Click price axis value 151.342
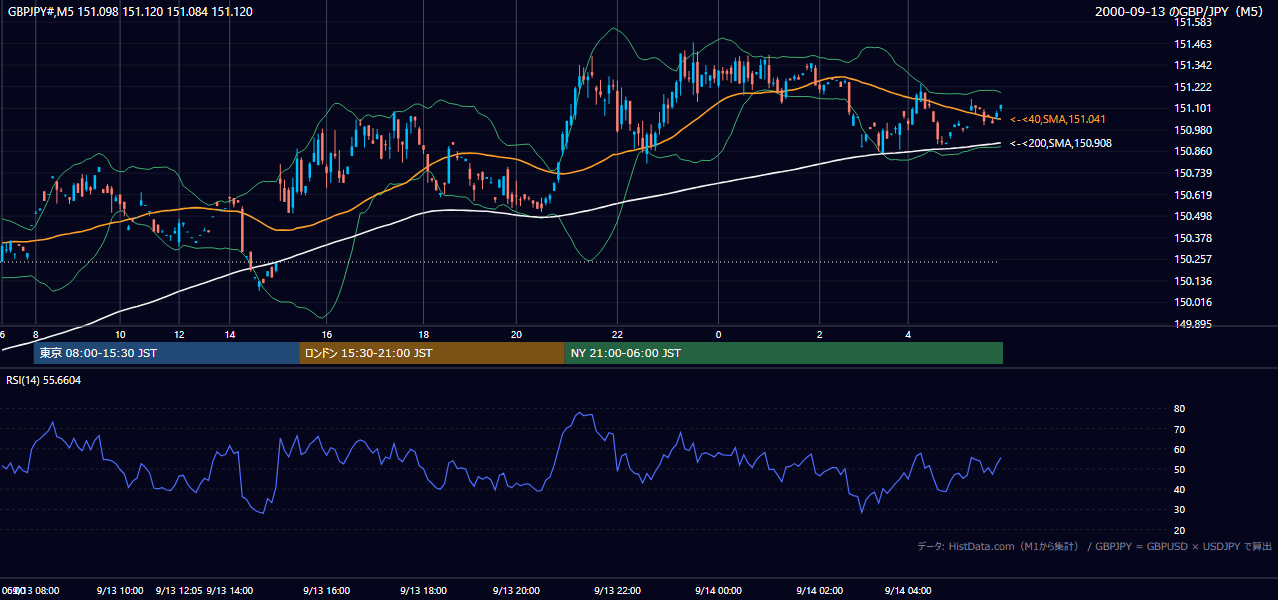Image resolution: width=1278 pixels, height=600 pixels. (x=1192, y=65)
